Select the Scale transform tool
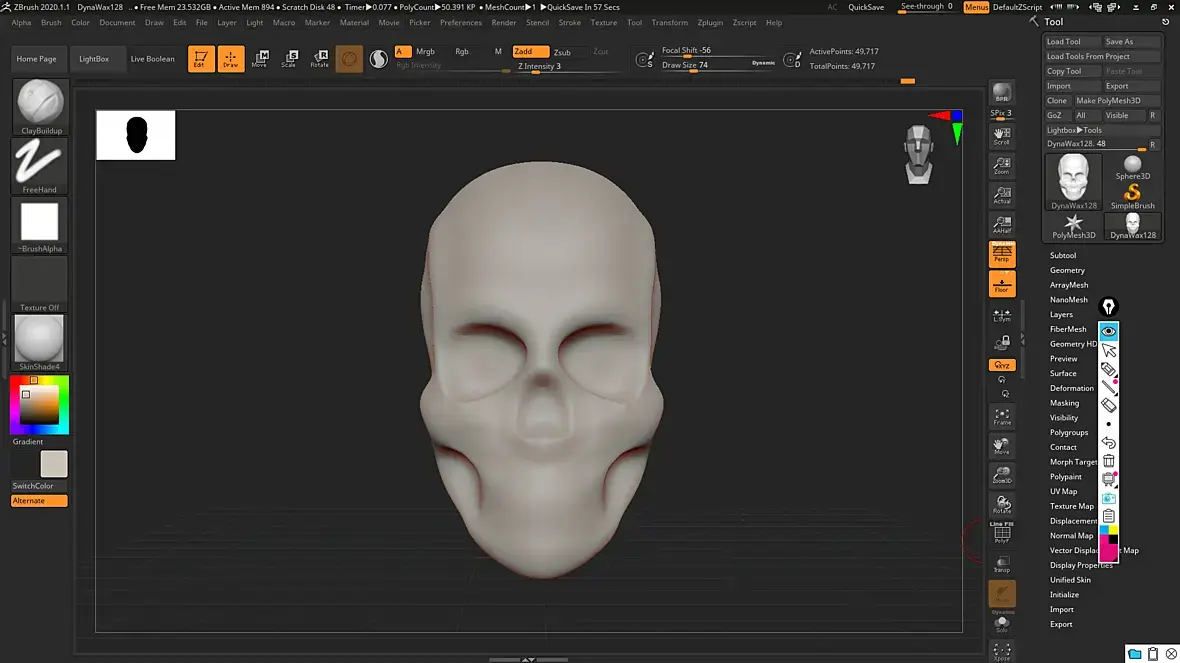The width and height of the screenshot is (1180, 663). click(288, 59)
